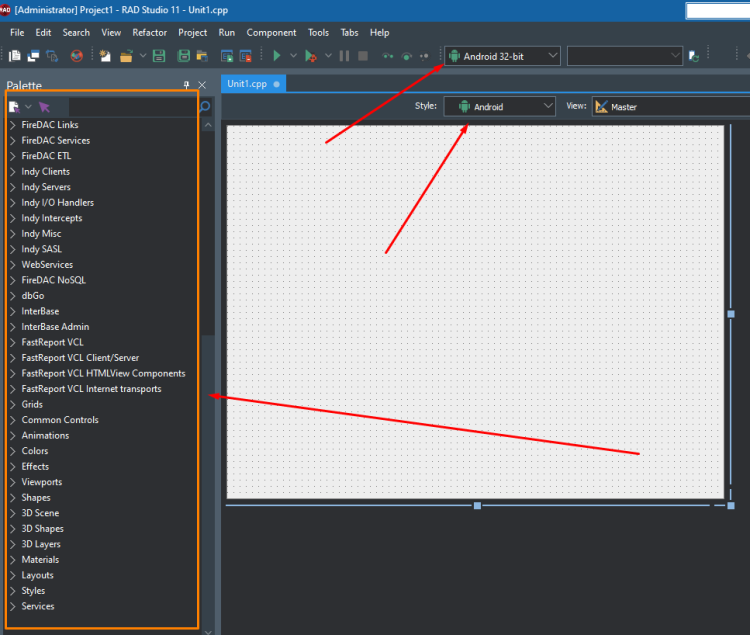Expand the InterBase Admin category

pos(13,327)
